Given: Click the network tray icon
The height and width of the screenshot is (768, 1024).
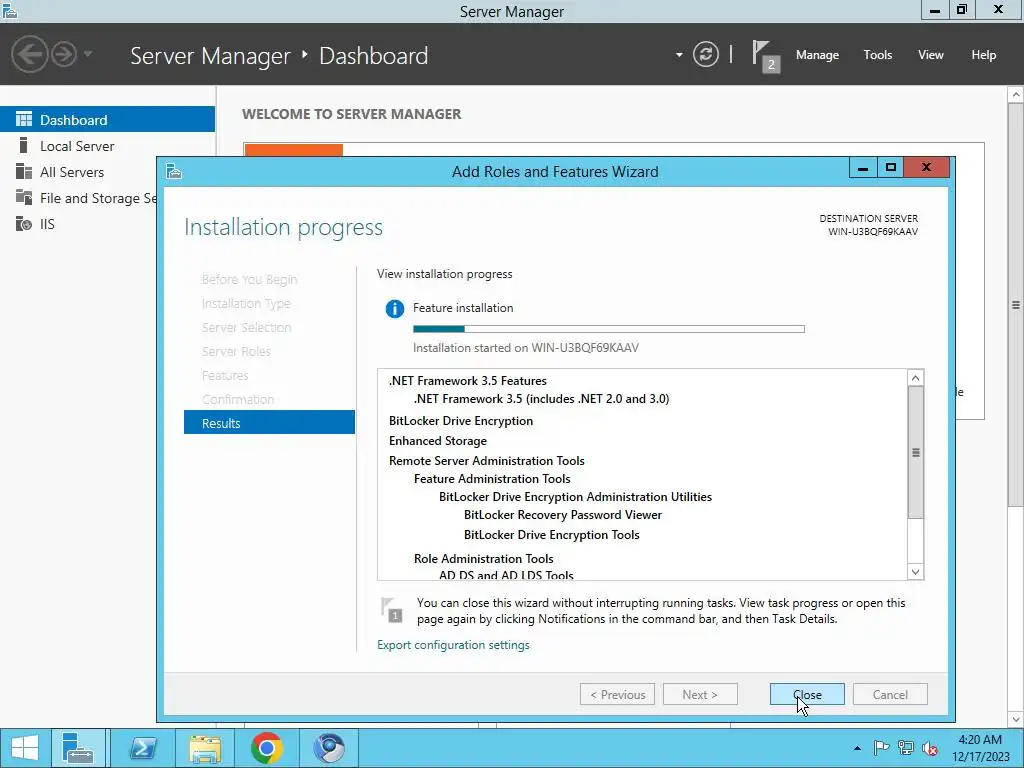Looking at the screenshot, I should click(x=905, y=748).
